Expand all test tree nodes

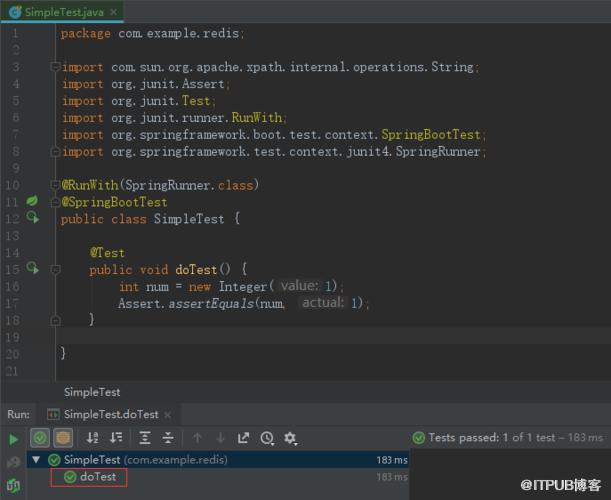(x=145, y=438)
